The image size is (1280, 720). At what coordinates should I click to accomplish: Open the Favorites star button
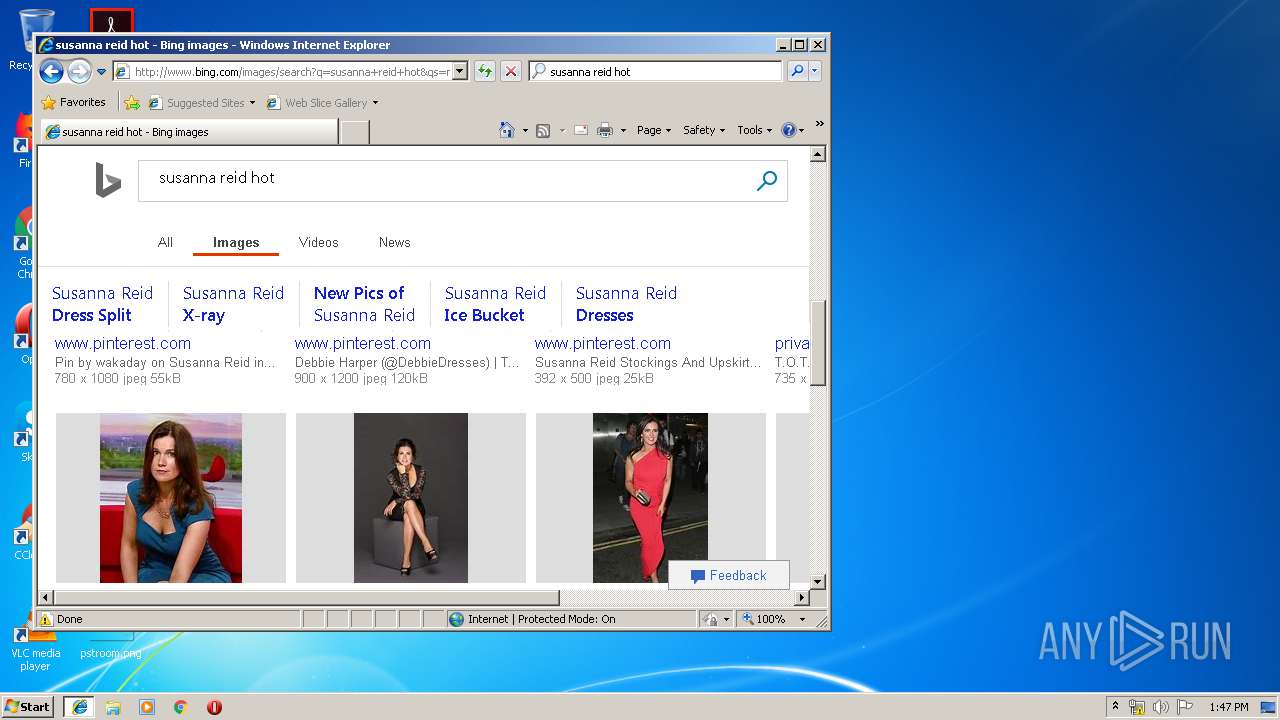coord(73,102)
